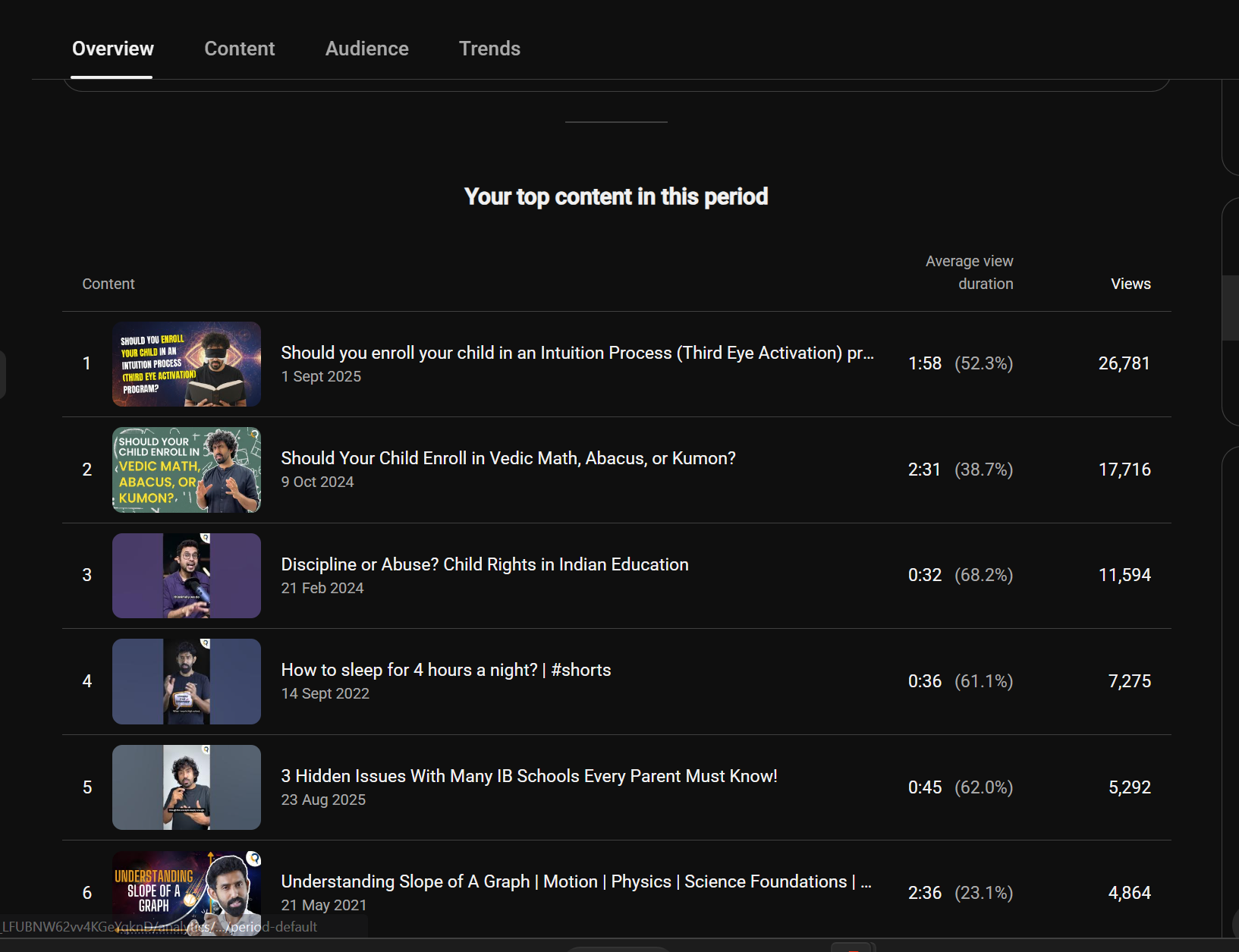Screen dimensions: 1239x952
Task: Select the 7,275 views value
Action: pyautogui.click(x=1130, y=681)
